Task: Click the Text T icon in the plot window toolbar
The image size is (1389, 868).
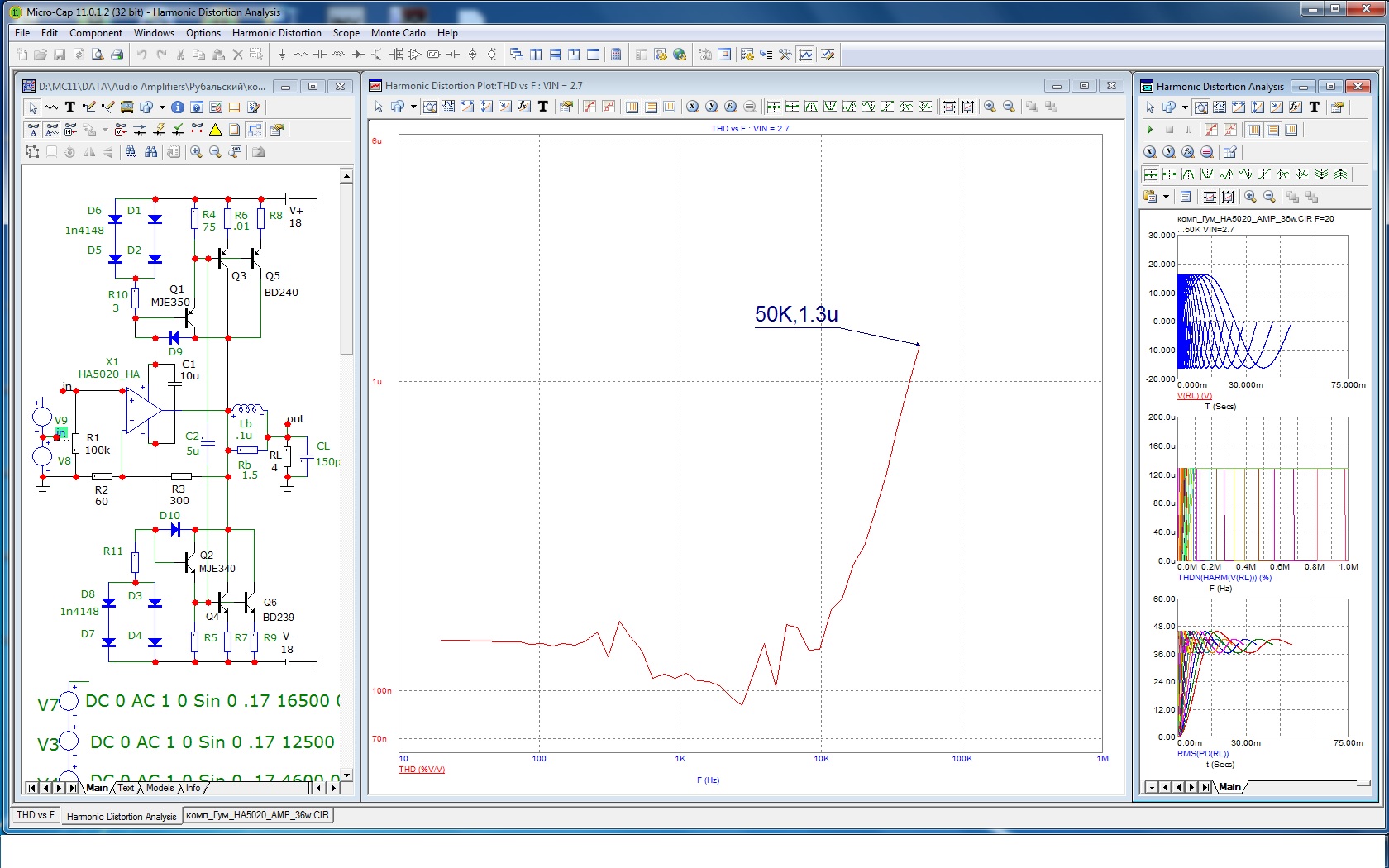Action: point(543,107)
